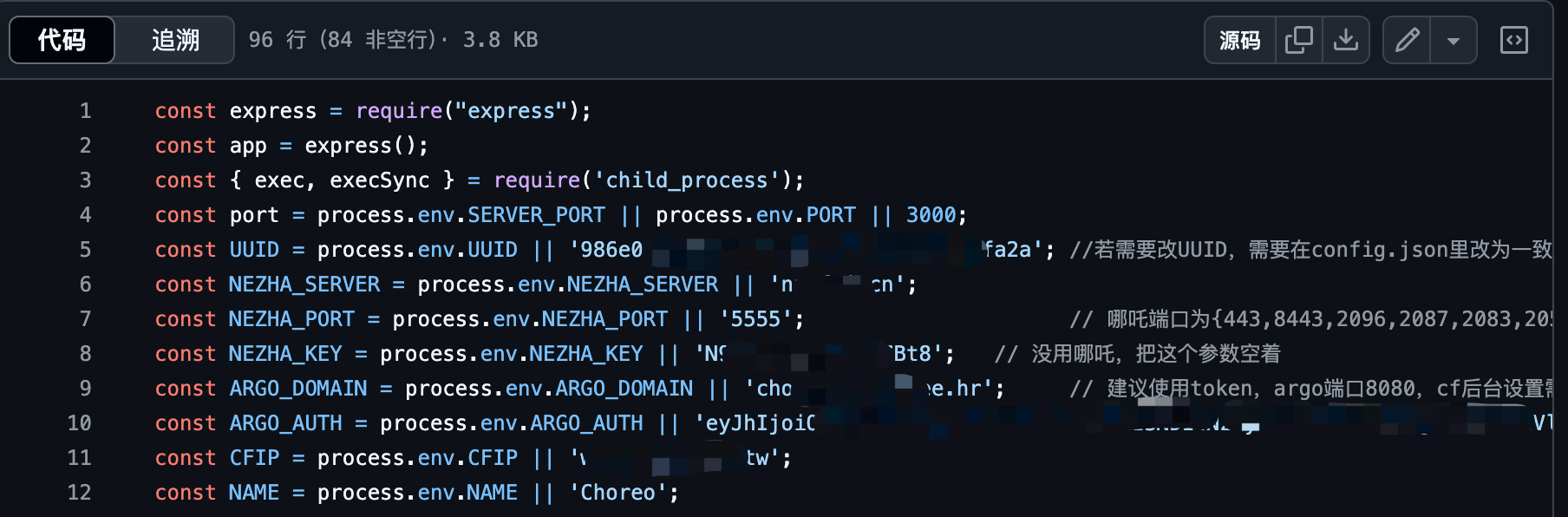The image size is (1568, 517).
Task: Open the 源码 raw view
Action: 1239,40
